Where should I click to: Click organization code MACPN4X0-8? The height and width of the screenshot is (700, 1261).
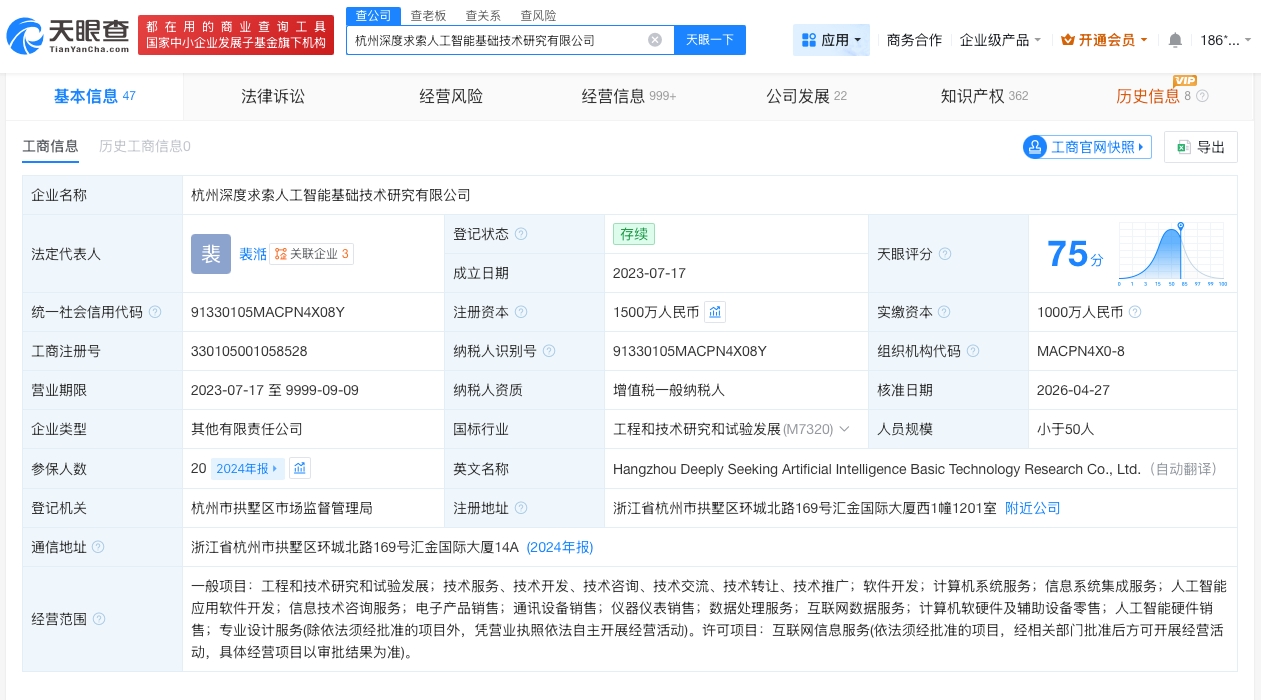pyautogui.click(x=1081, y=351)
